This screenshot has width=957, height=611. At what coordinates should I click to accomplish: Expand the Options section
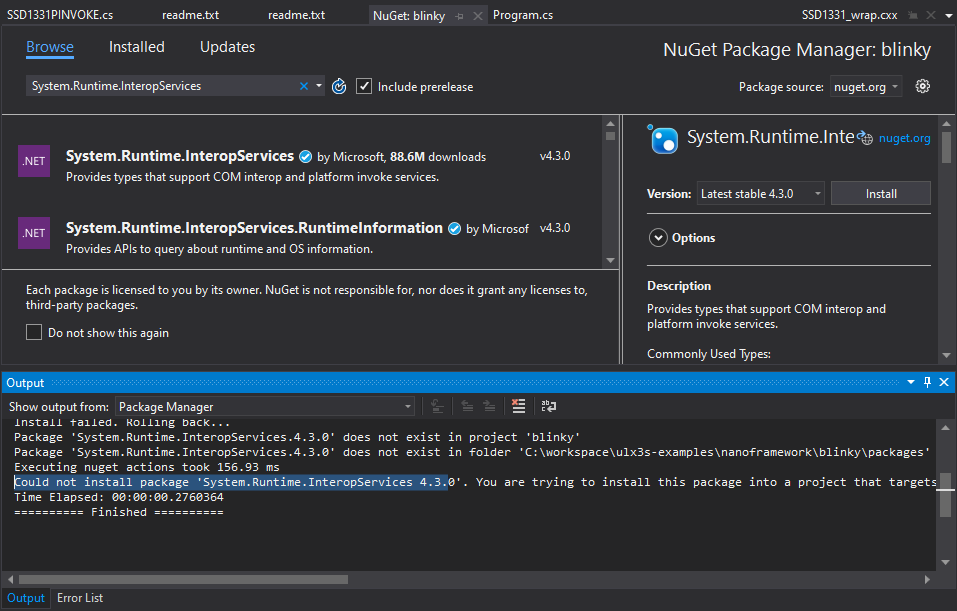pos(658,237)
